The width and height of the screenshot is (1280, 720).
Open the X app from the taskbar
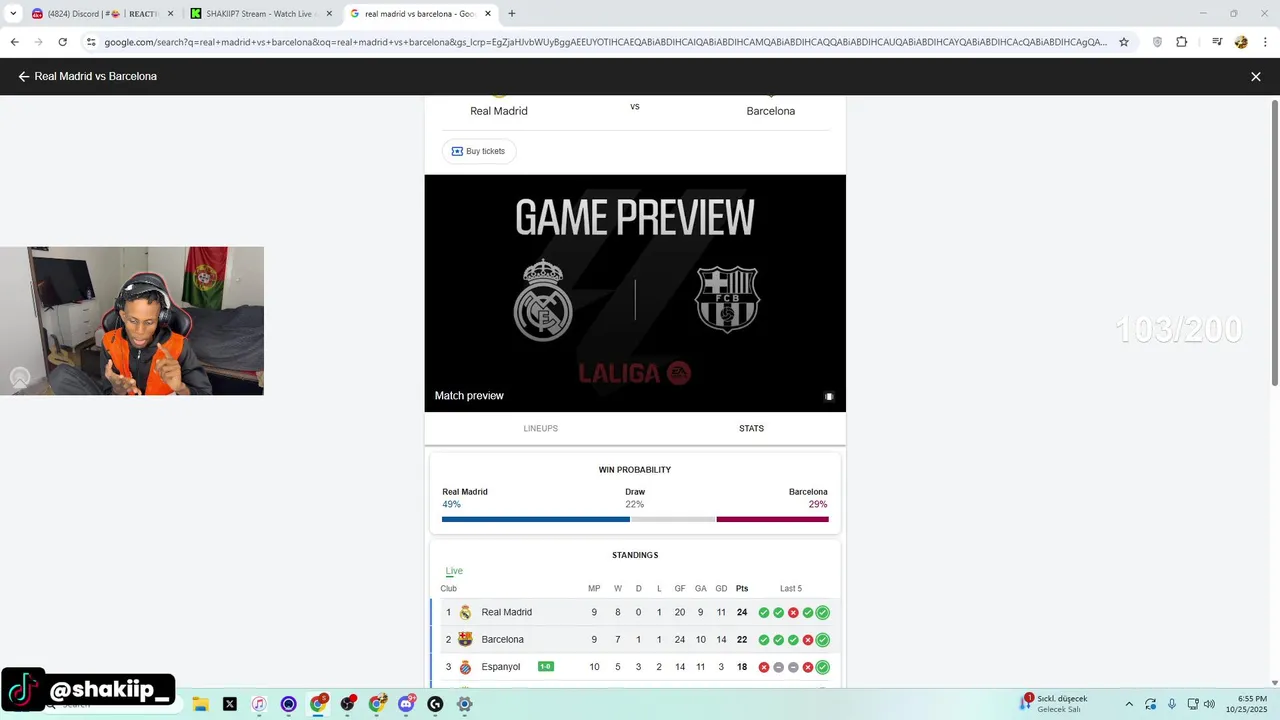(230, 704)
